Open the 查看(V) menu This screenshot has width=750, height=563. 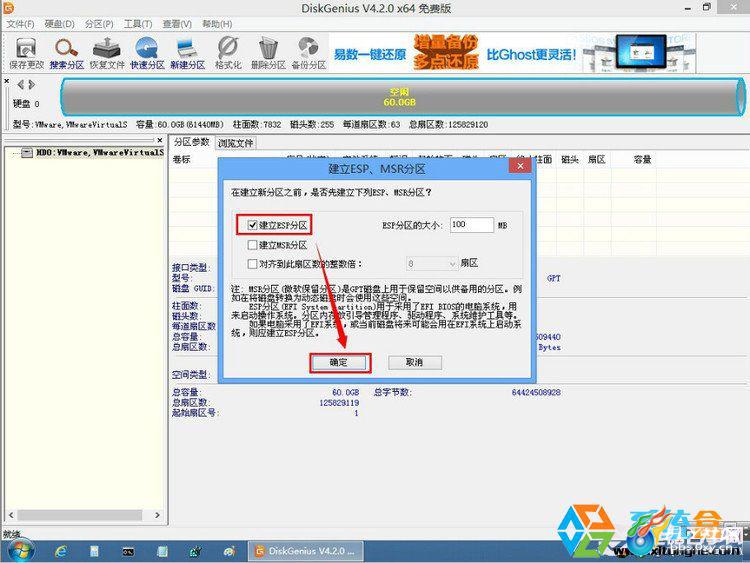point(177,24)
